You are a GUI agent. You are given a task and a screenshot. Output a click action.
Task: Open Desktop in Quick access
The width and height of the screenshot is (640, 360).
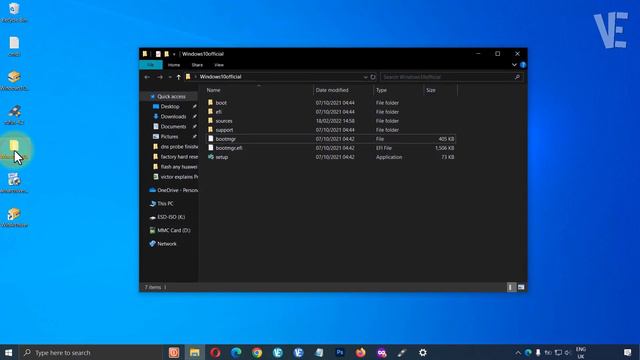click(x=170, y=107)
